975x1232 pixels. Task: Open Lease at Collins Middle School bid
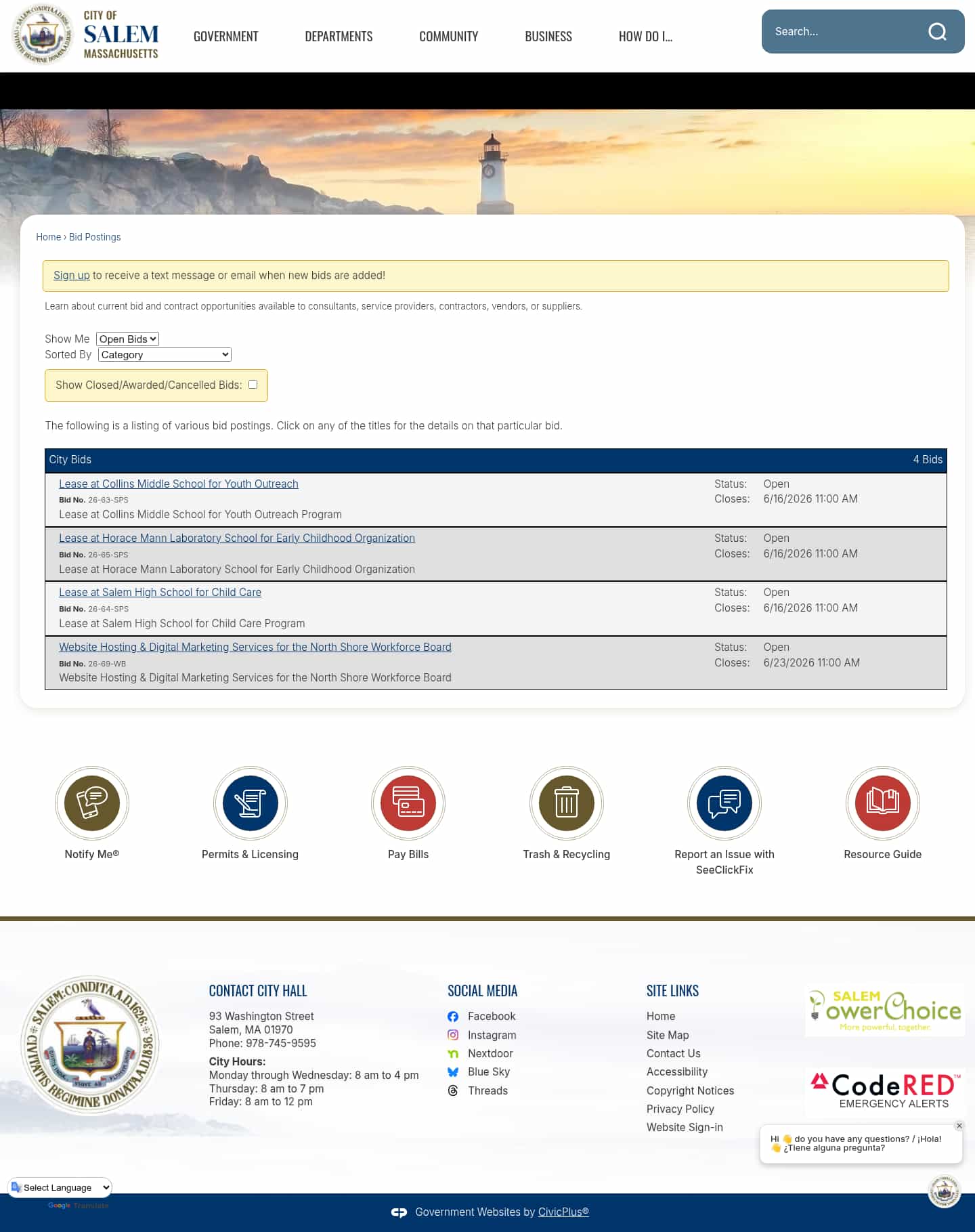(x=179, y=484)
